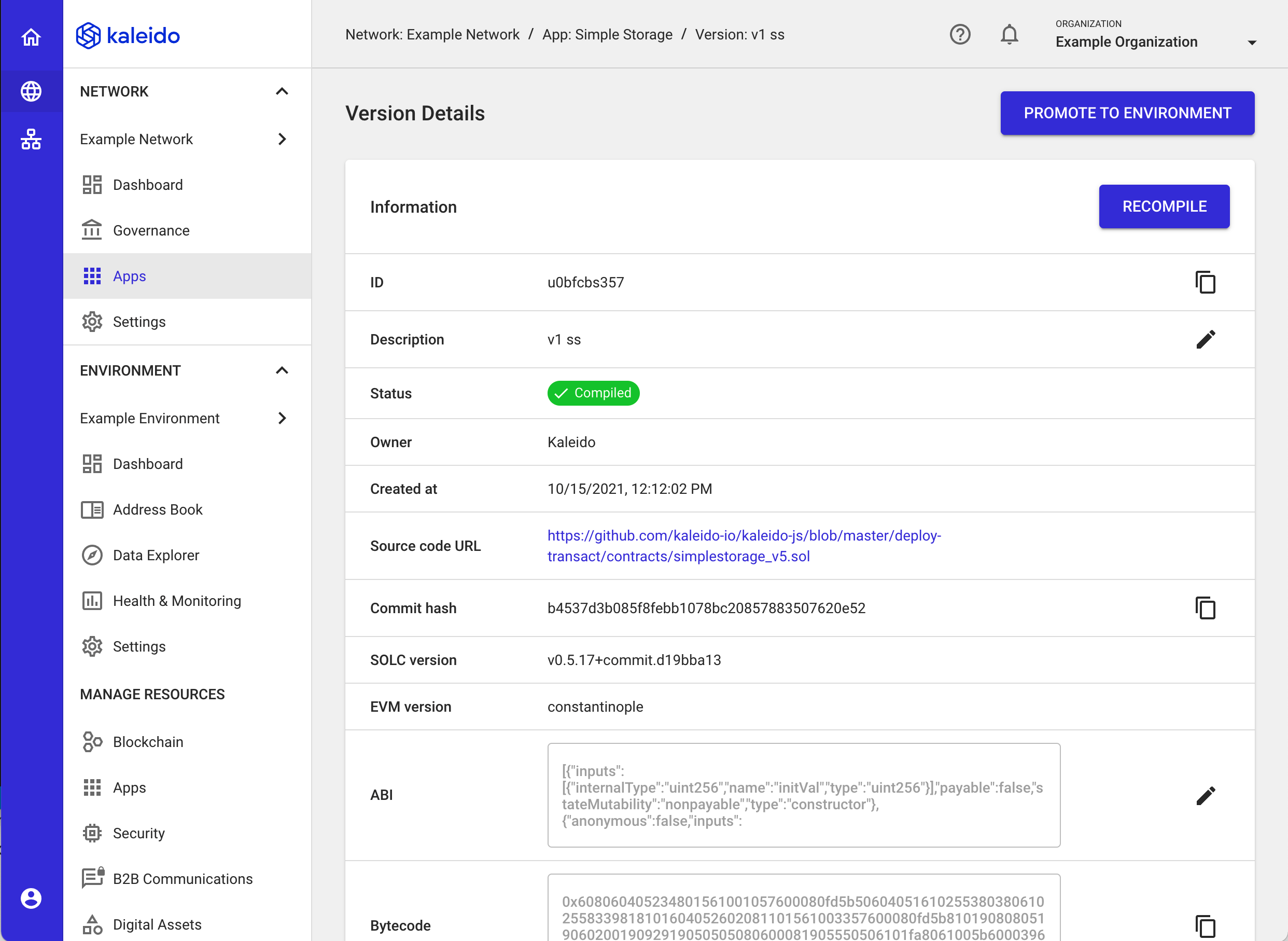Click the Environment Settings gear icon

[x=92, y=646]
